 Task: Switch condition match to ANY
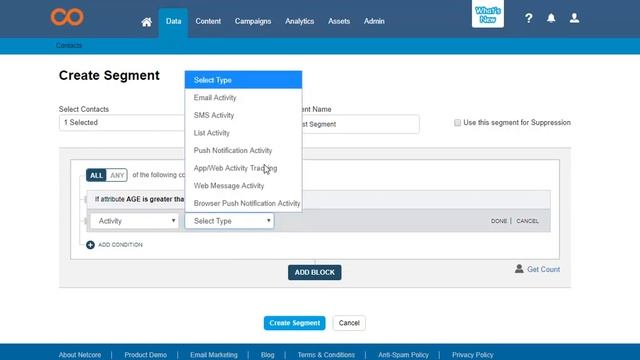tap(117, 175)
